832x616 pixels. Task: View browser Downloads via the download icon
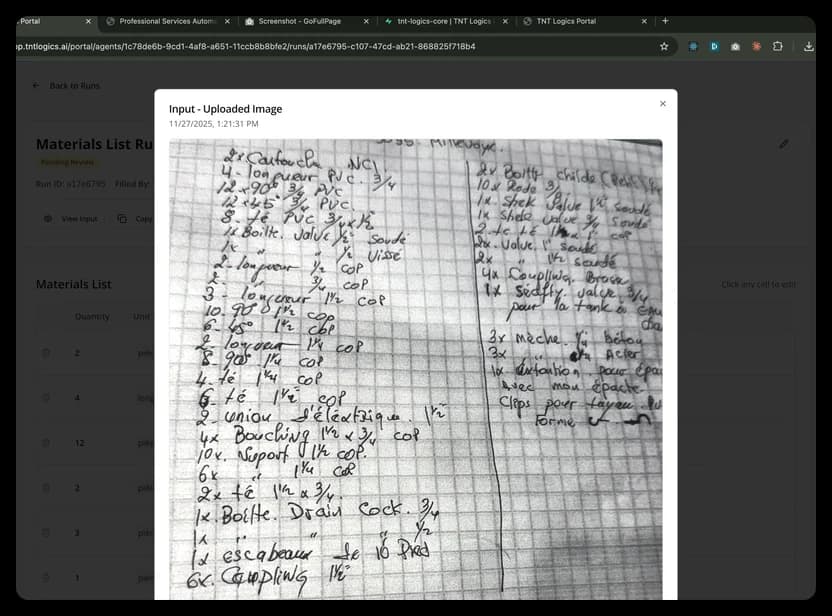(810, 46)
